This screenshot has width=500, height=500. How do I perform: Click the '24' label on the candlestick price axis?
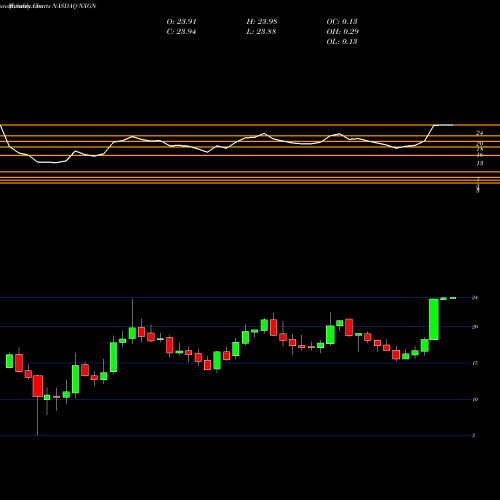(x=475, y=298)
